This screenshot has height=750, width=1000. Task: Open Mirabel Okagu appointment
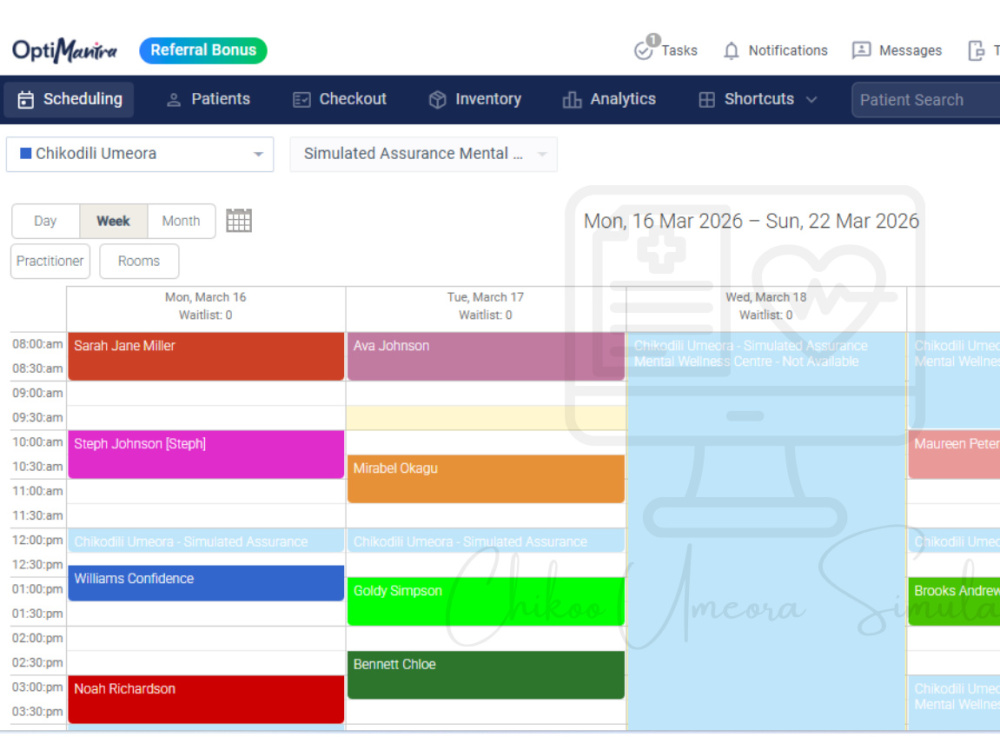click(486, 479)
